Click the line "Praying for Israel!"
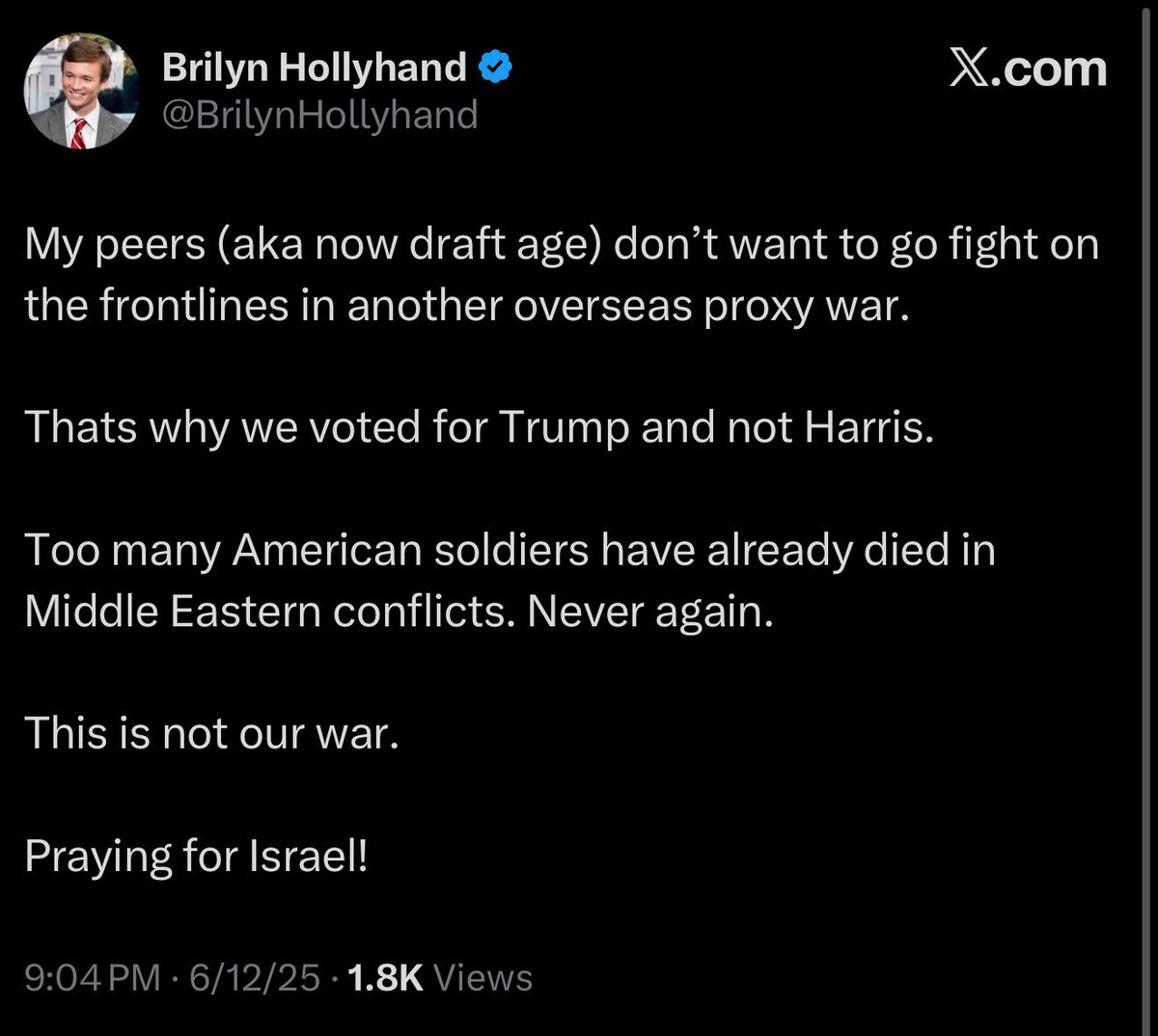Viewport: 1158px width, 1036px height. (196, 856)
